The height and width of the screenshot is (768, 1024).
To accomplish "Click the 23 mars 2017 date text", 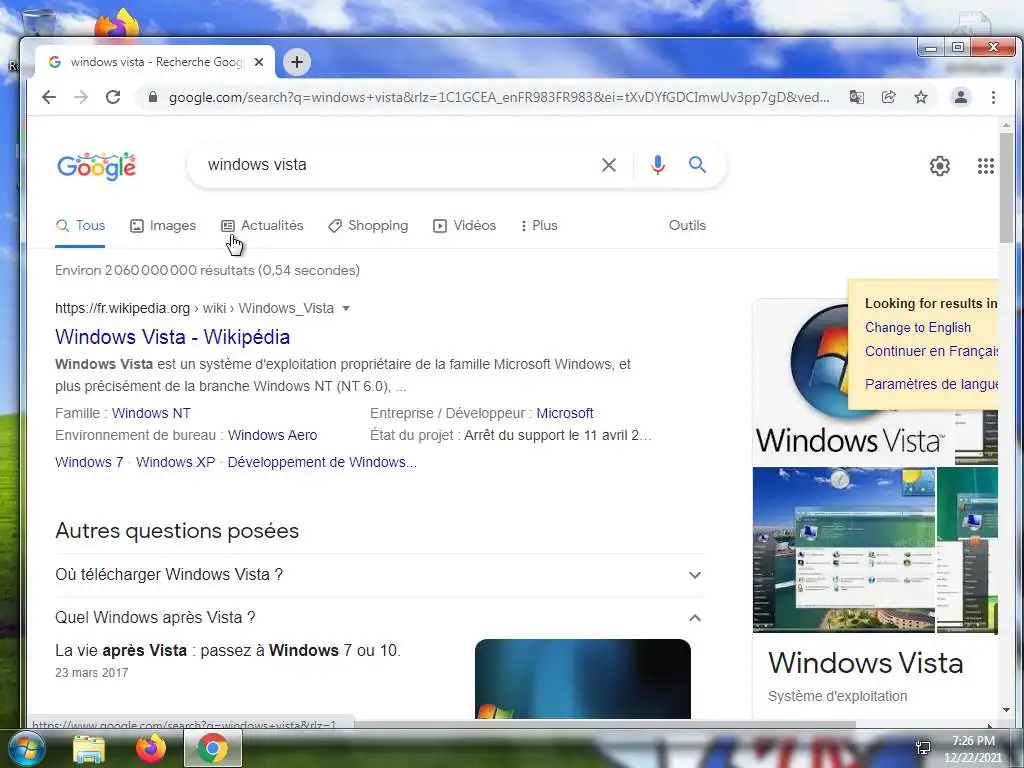I will [91, 673].
